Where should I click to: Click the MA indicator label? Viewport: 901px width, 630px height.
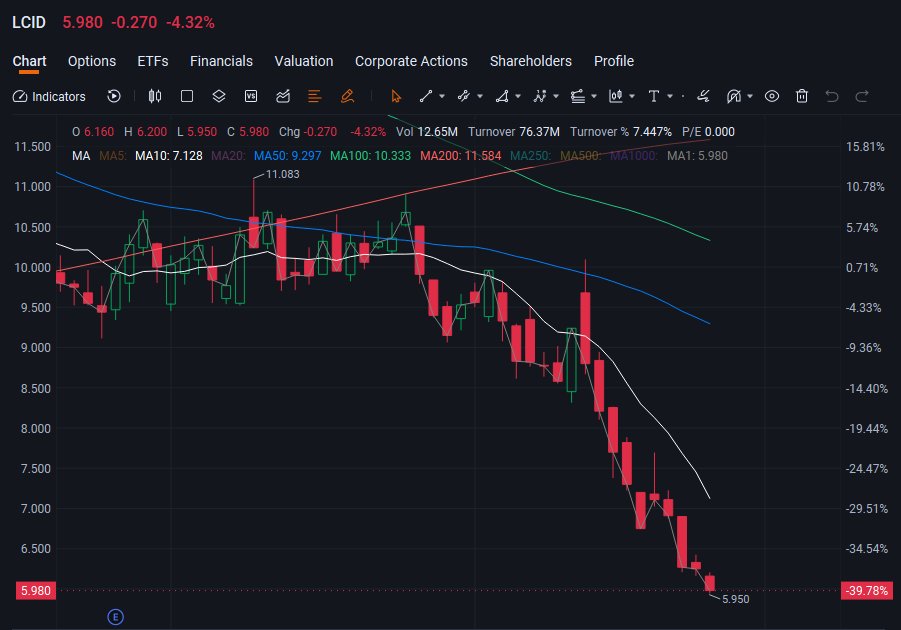(x=81, y=156)
